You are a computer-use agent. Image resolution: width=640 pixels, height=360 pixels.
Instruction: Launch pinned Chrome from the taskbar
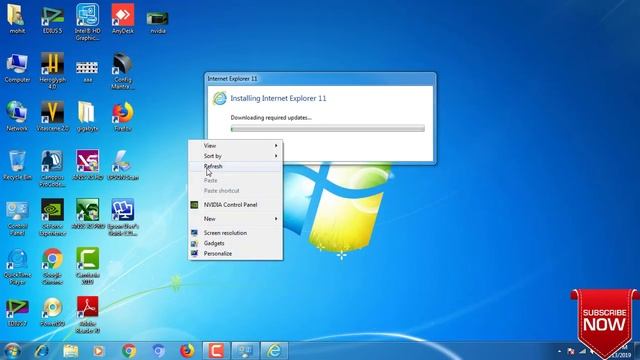click(129, 351)
